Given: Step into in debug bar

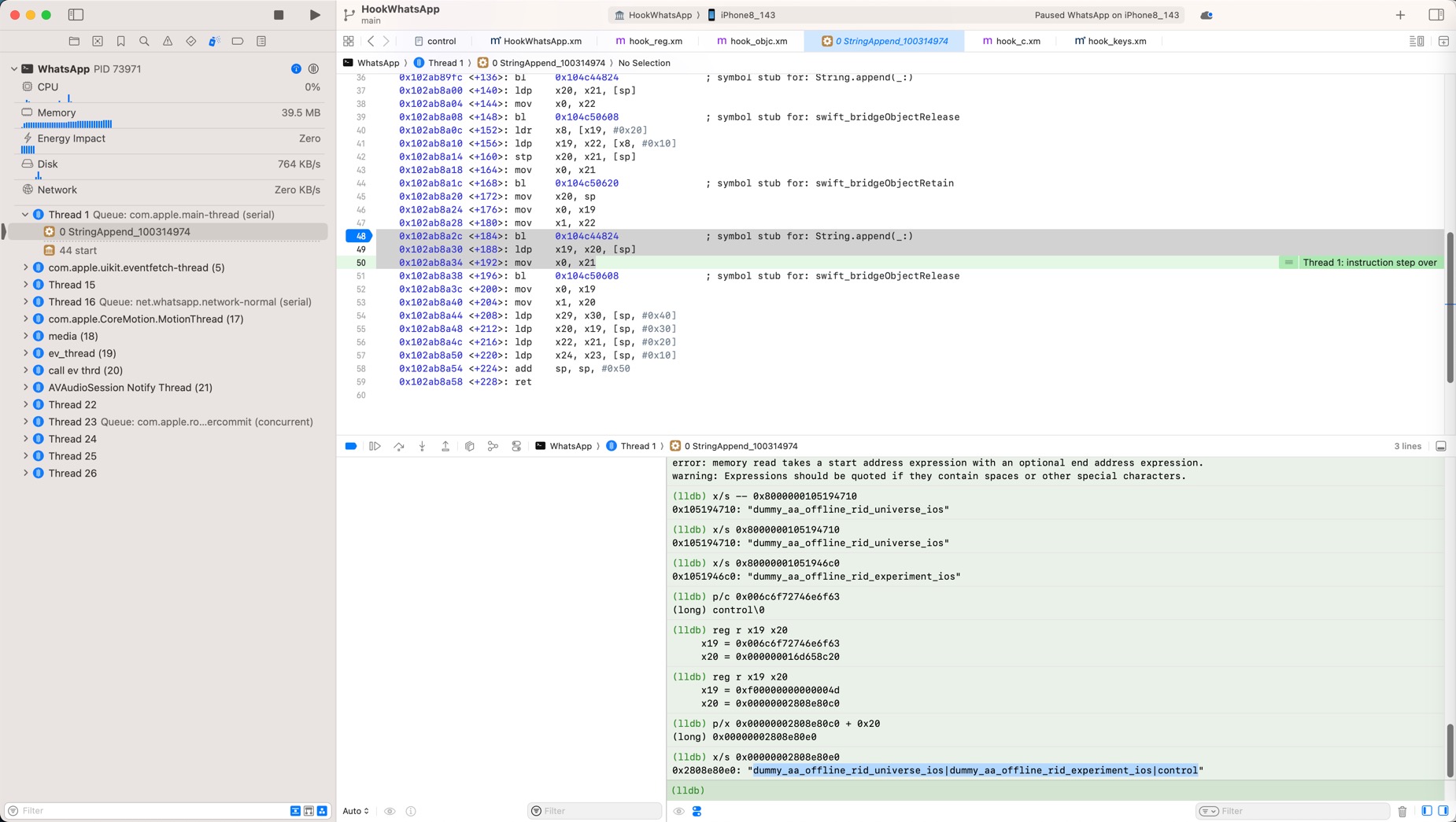Looking at the screenshot, I should coord(423,446).
